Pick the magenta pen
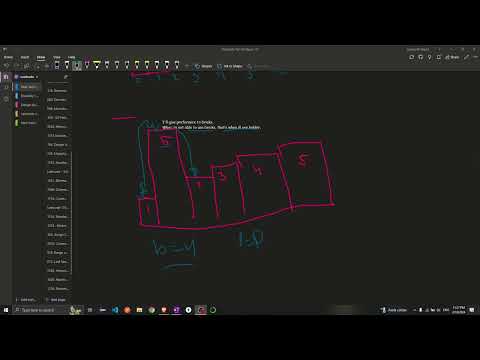The width and height of the screenshot is (480, 360). 87,65
